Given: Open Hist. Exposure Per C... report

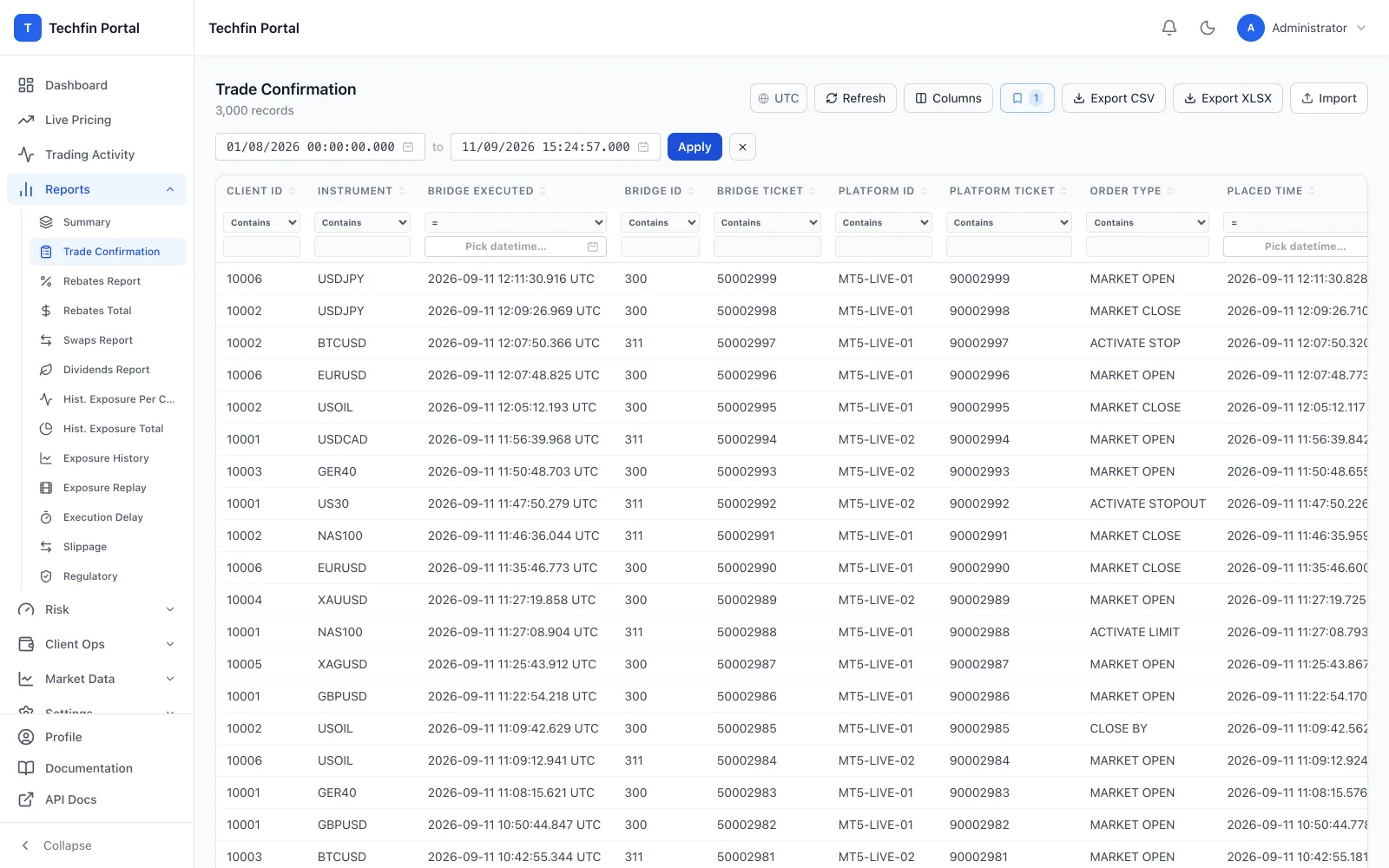Looking at the screenshot, I should pyautogui.click(x=108, y=399).
